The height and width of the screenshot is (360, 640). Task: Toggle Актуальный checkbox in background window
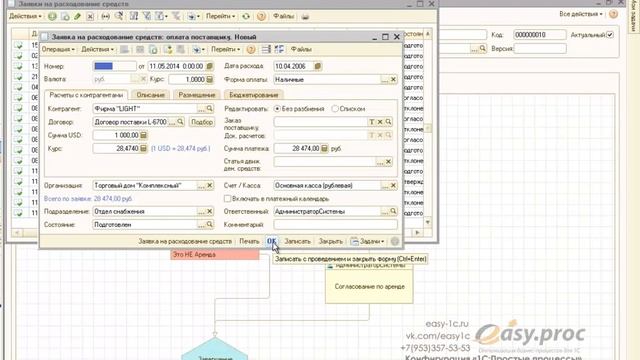[610, 35]
